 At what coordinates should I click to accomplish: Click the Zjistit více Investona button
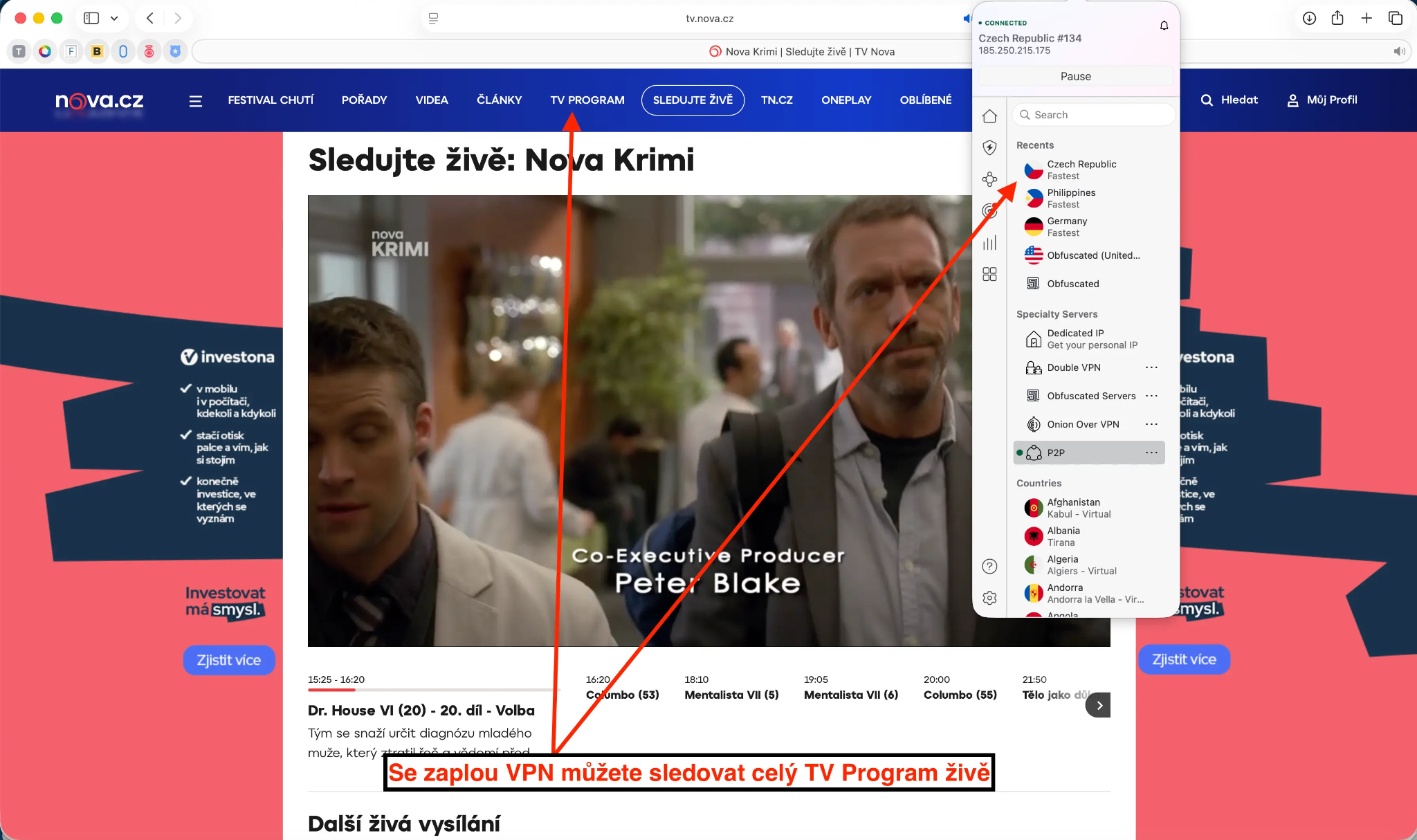229,660
